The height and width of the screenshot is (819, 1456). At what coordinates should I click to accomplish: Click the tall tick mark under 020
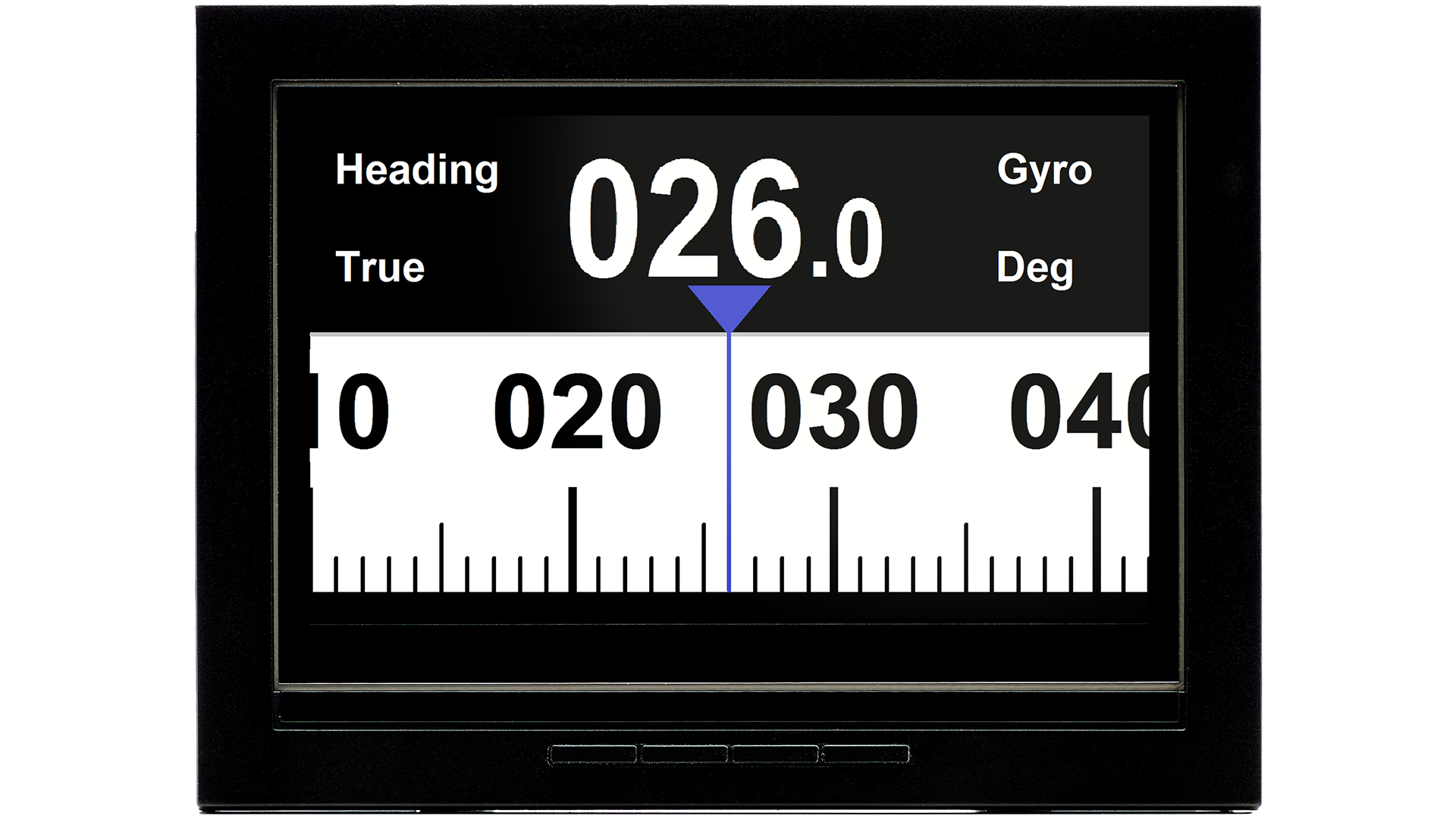573,538
